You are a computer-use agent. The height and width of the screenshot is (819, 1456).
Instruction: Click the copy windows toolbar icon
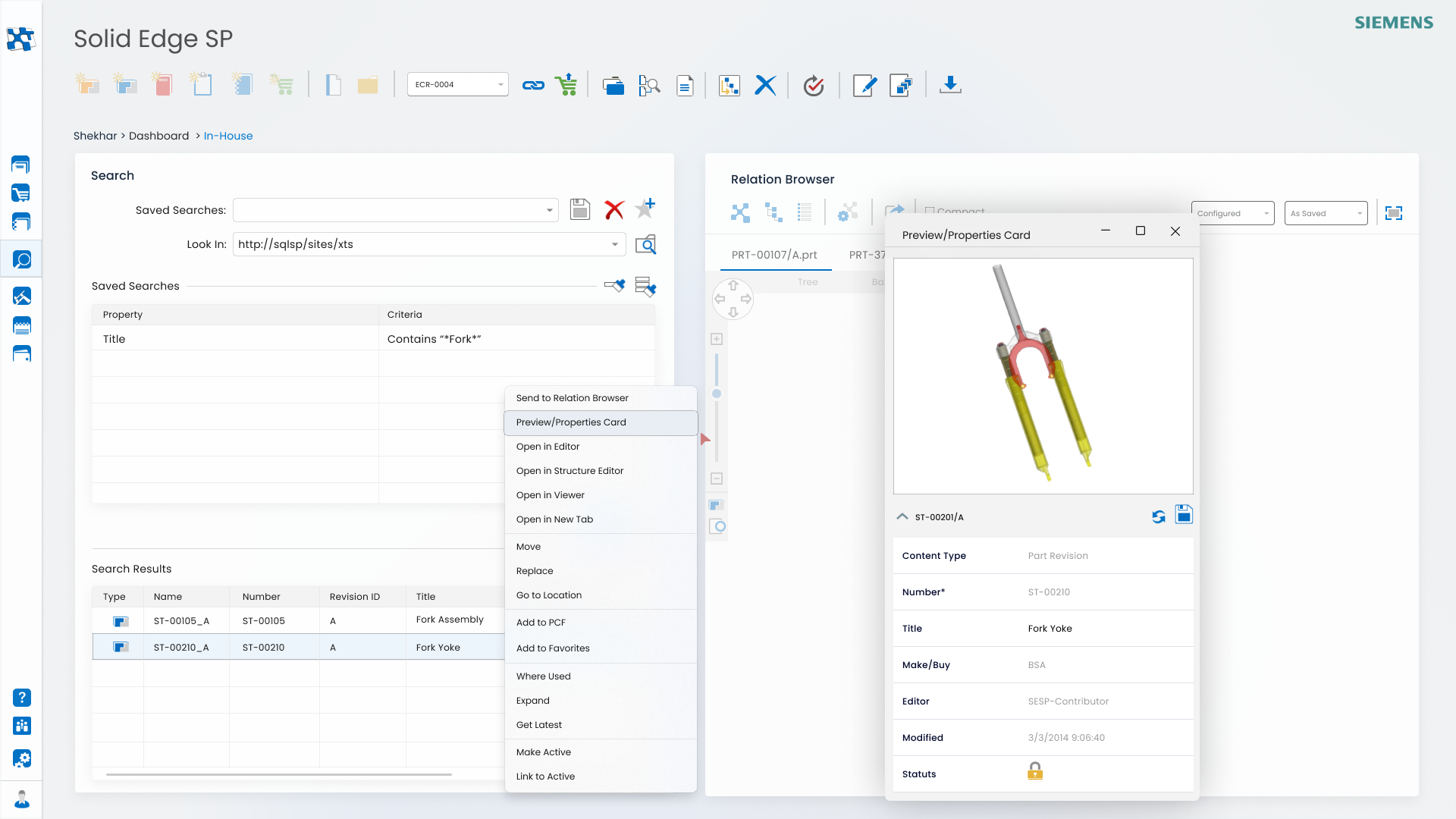(900, 85)
